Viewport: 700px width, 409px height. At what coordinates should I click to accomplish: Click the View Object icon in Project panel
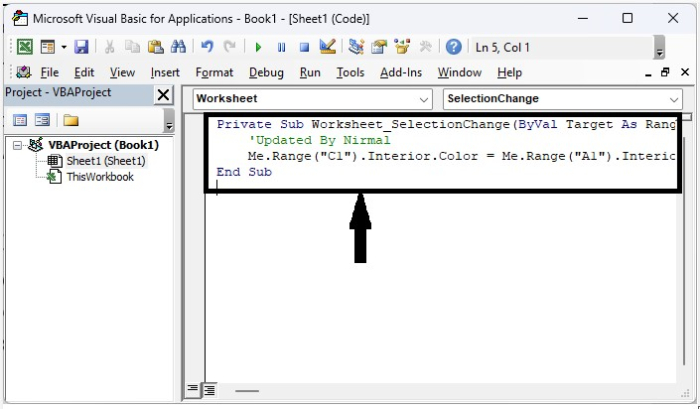point(42,120)
